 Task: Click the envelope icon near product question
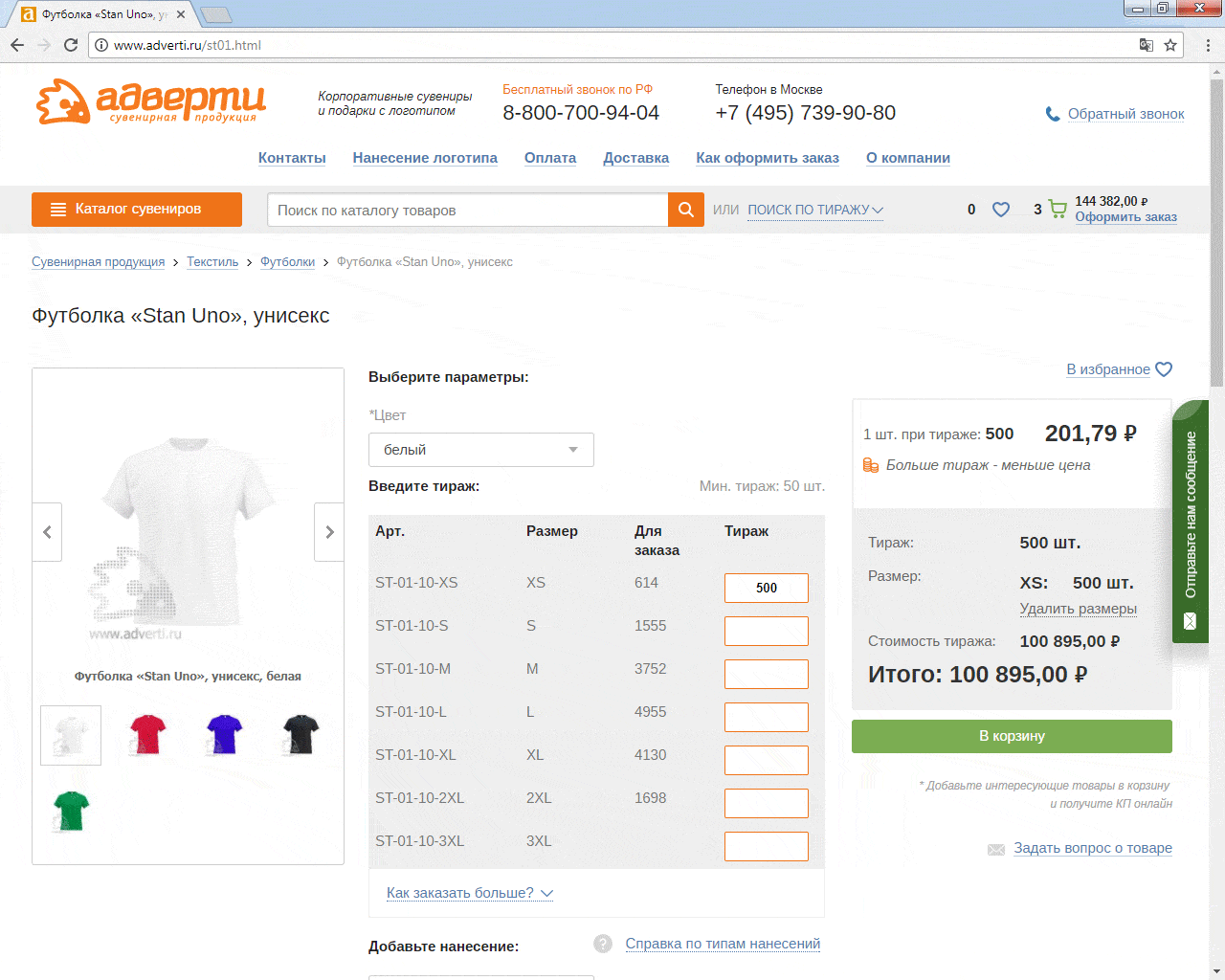[996, 850]
